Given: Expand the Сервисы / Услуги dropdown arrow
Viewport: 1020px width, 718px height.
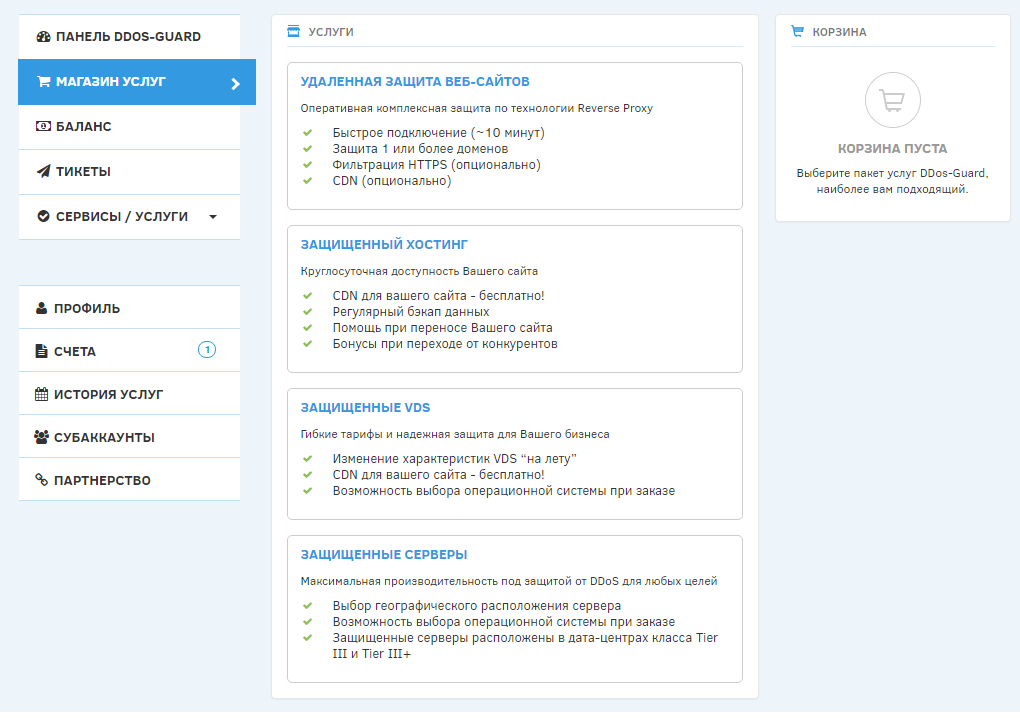Looking at the screenshot, I should [213, 217].
